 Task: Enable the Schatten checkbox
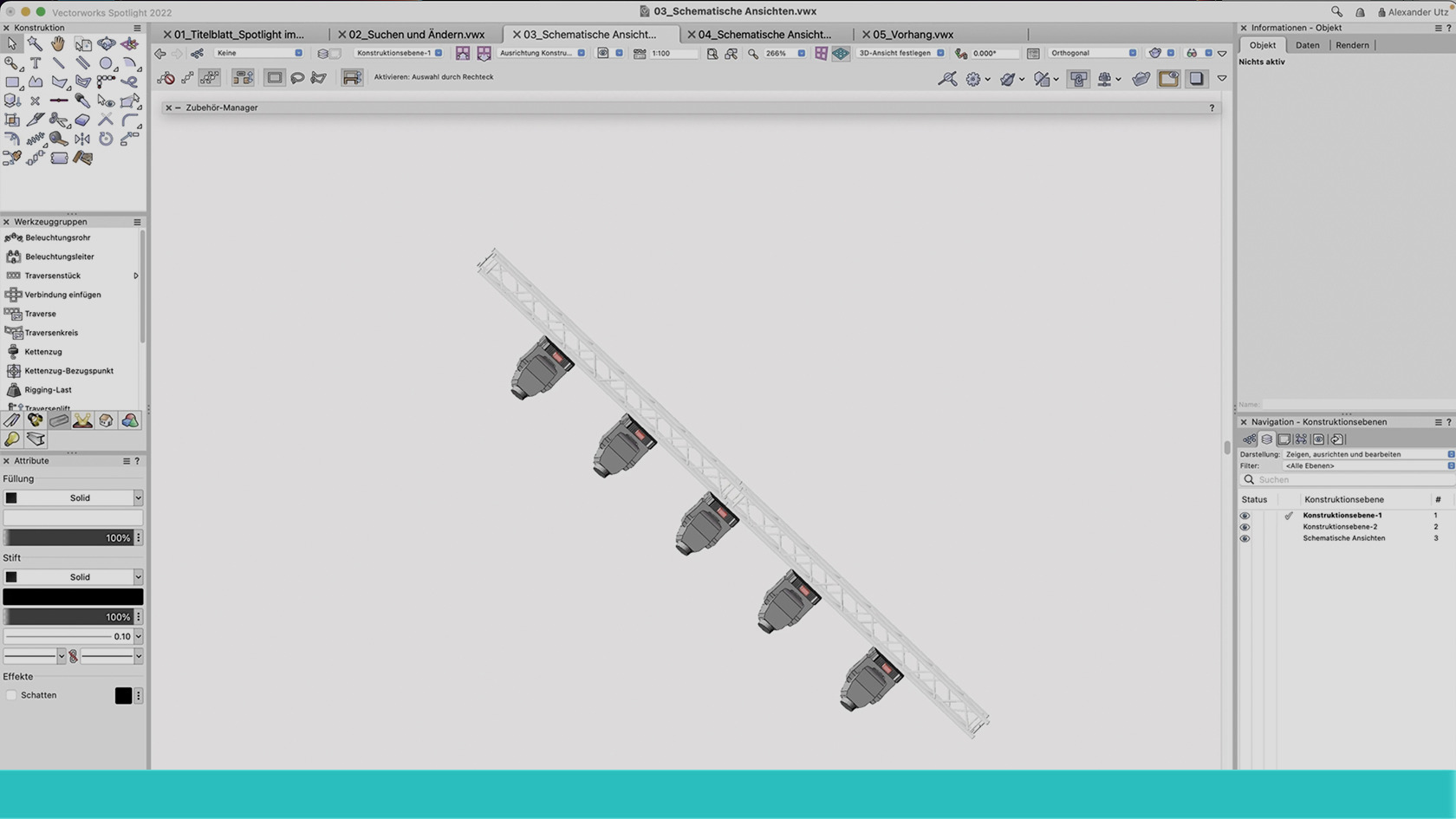click(12, 694)
